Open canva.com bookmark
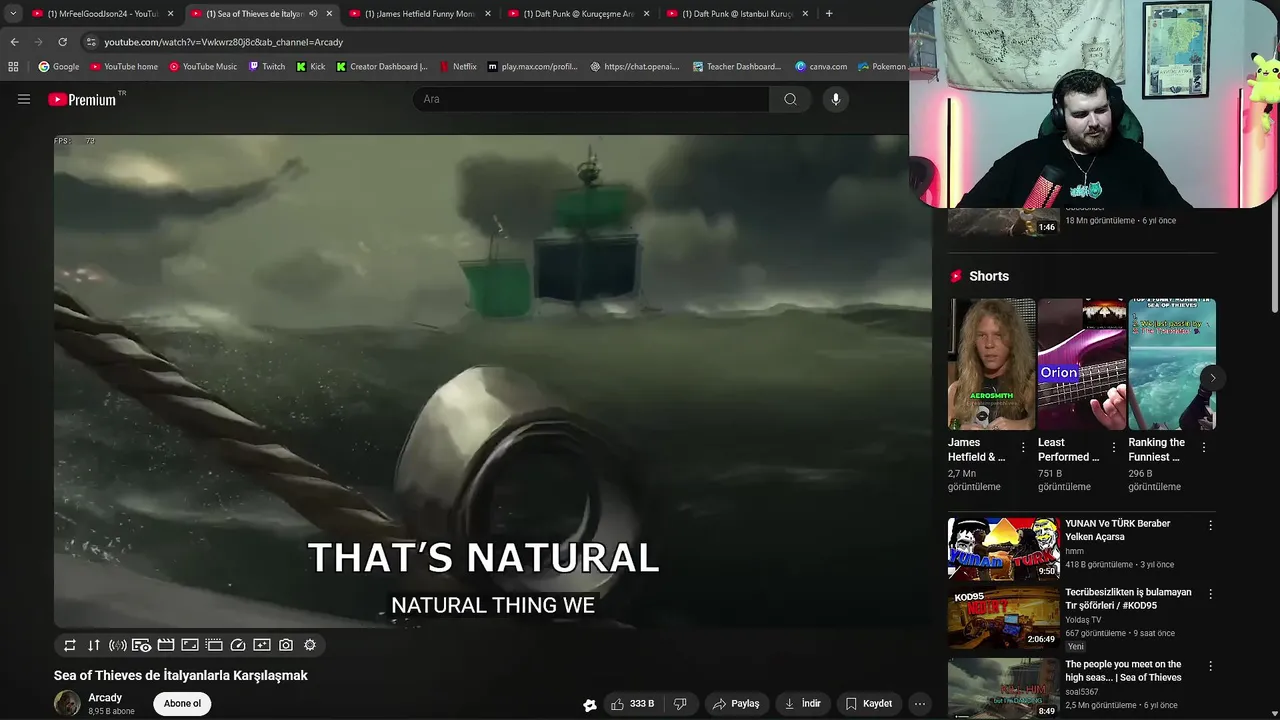This screenshot has width=1280, height=720. pyautogui.click(x=821, y=67)
